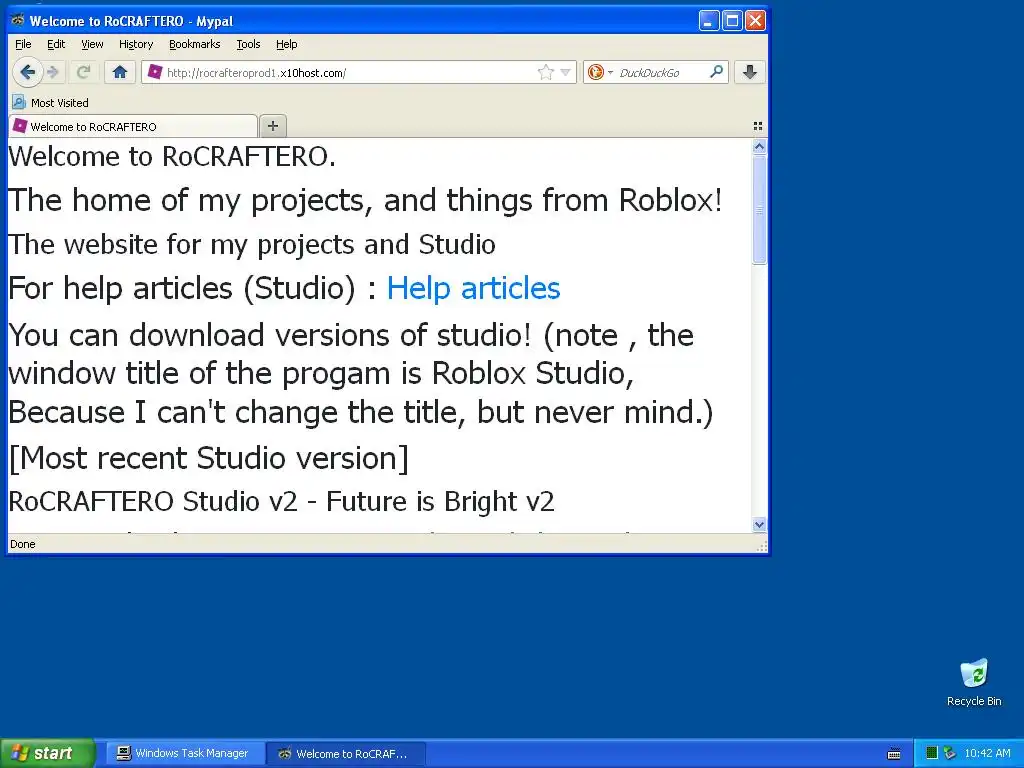Bookmark this page with the star icon
Screen dimensions: 1024x768
coord(545,72)
